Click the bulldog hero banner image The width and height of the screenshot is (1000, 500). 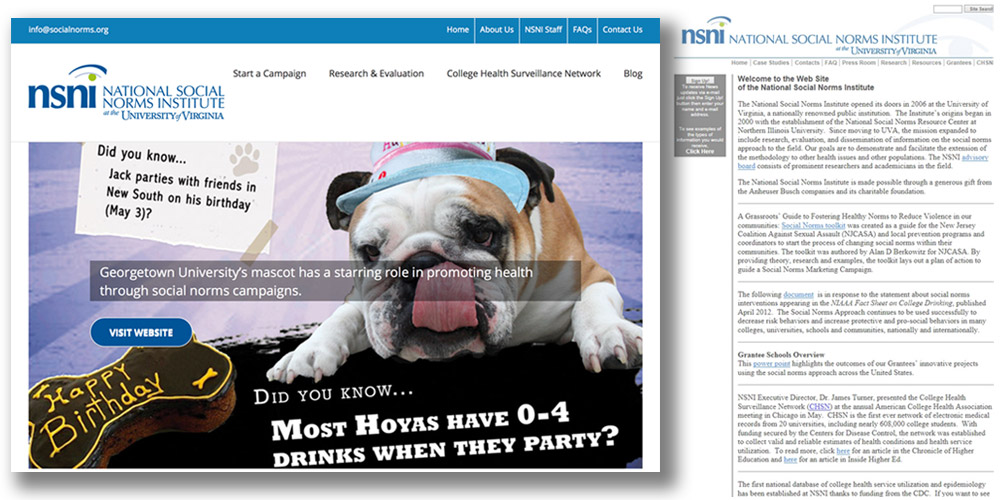click(x=335, y=305)
